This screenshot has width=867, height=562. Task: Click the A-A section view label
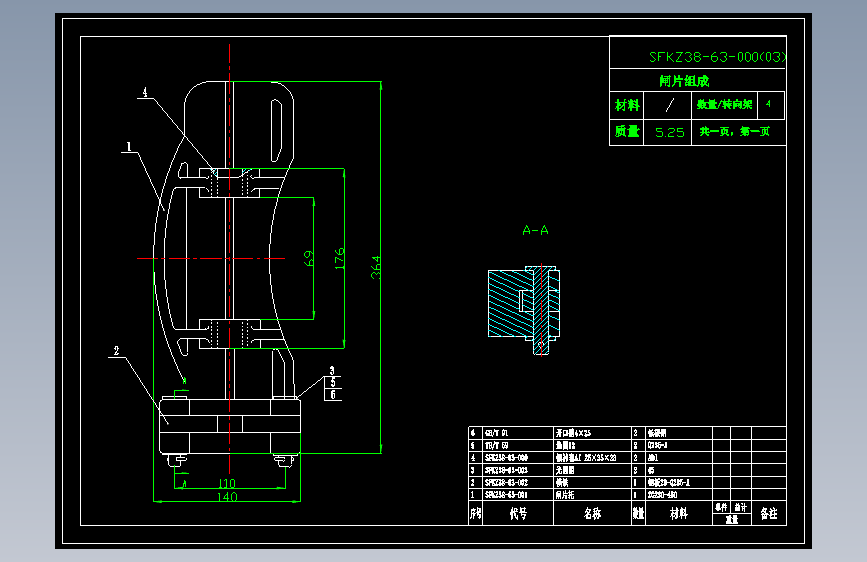pyautogui.click(x=535, y=230)
